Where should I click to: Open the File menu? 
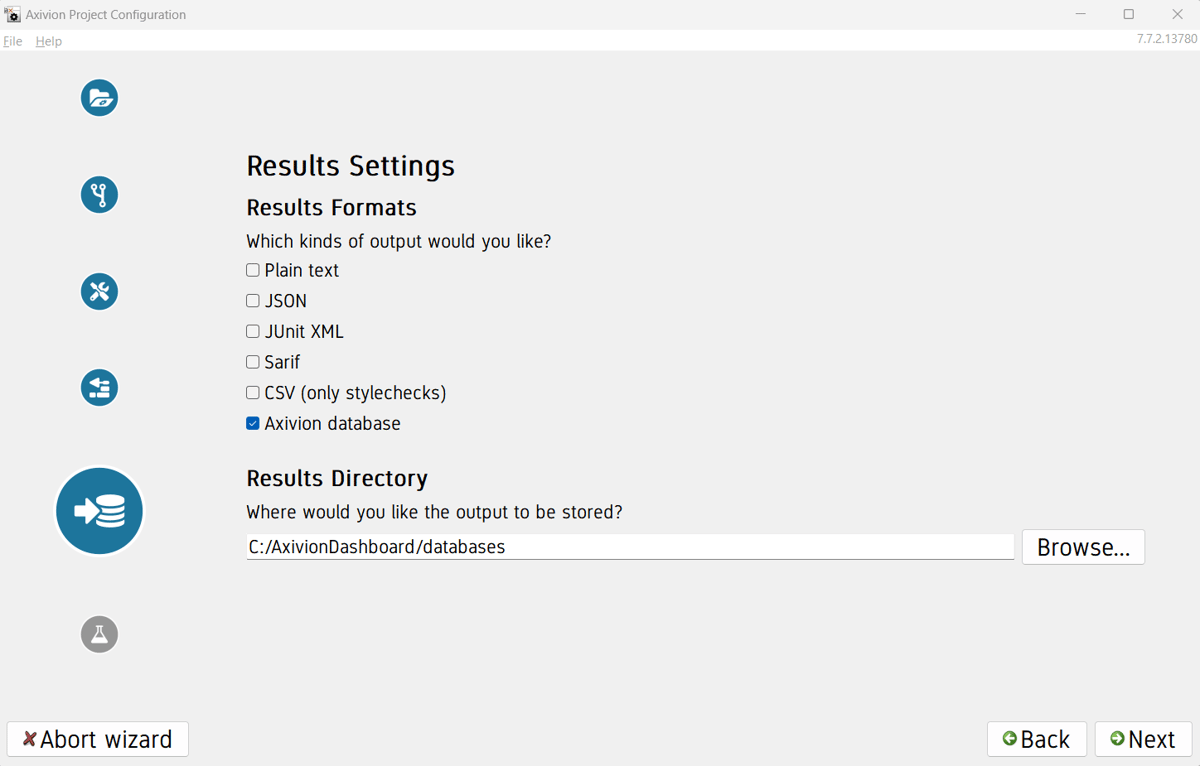13,41
